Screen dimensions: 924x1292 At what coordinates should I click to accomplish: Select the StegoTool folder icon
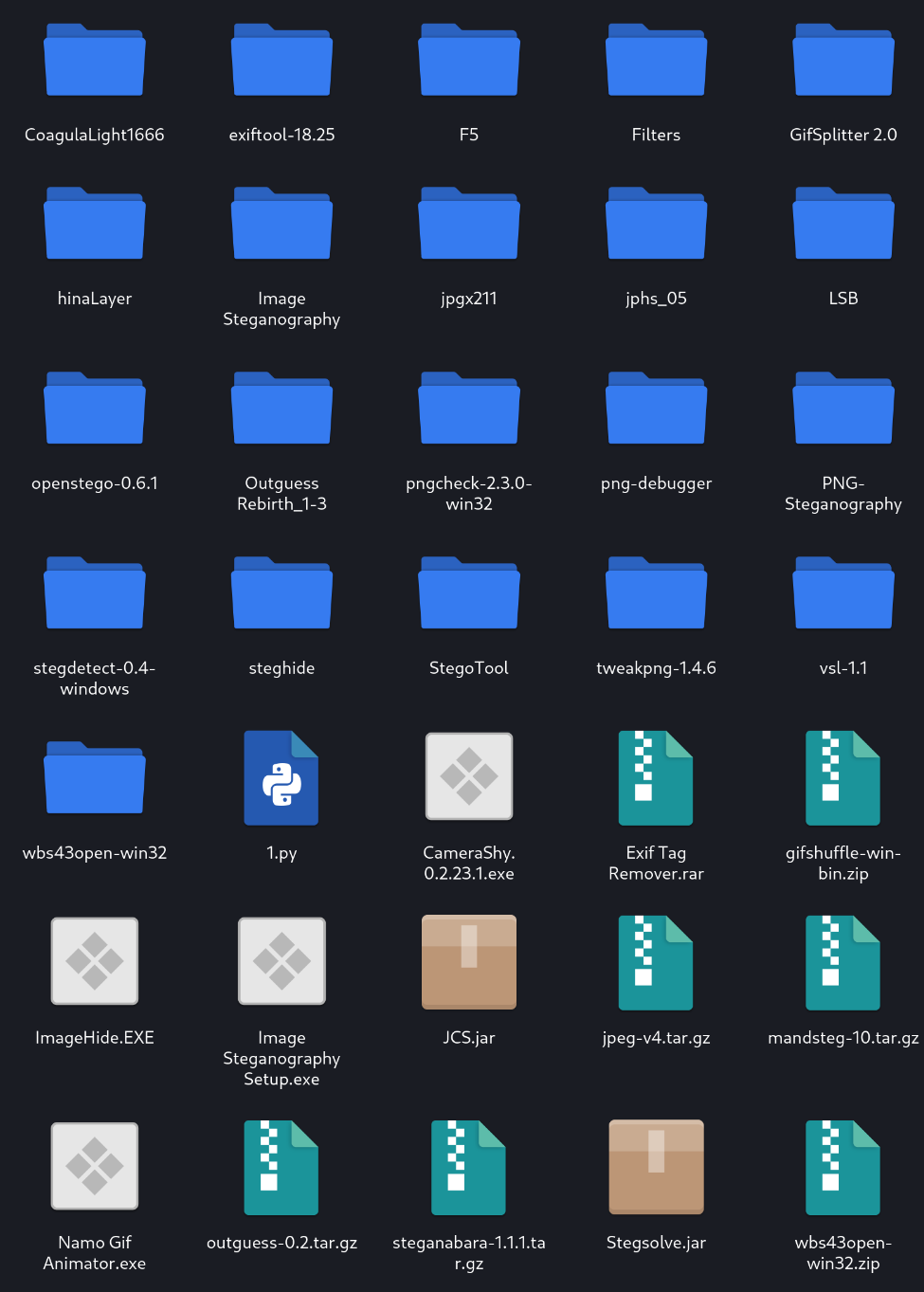(469, 592)
